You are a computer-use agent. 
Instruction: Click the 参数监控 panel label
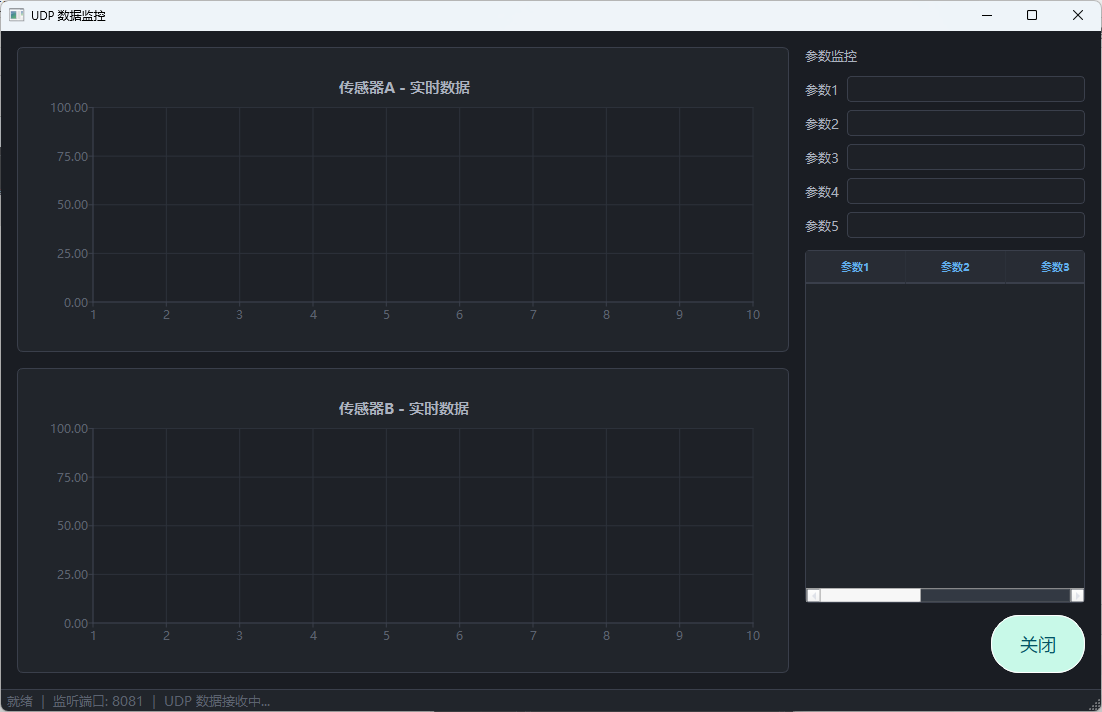(x=831, y=56)
